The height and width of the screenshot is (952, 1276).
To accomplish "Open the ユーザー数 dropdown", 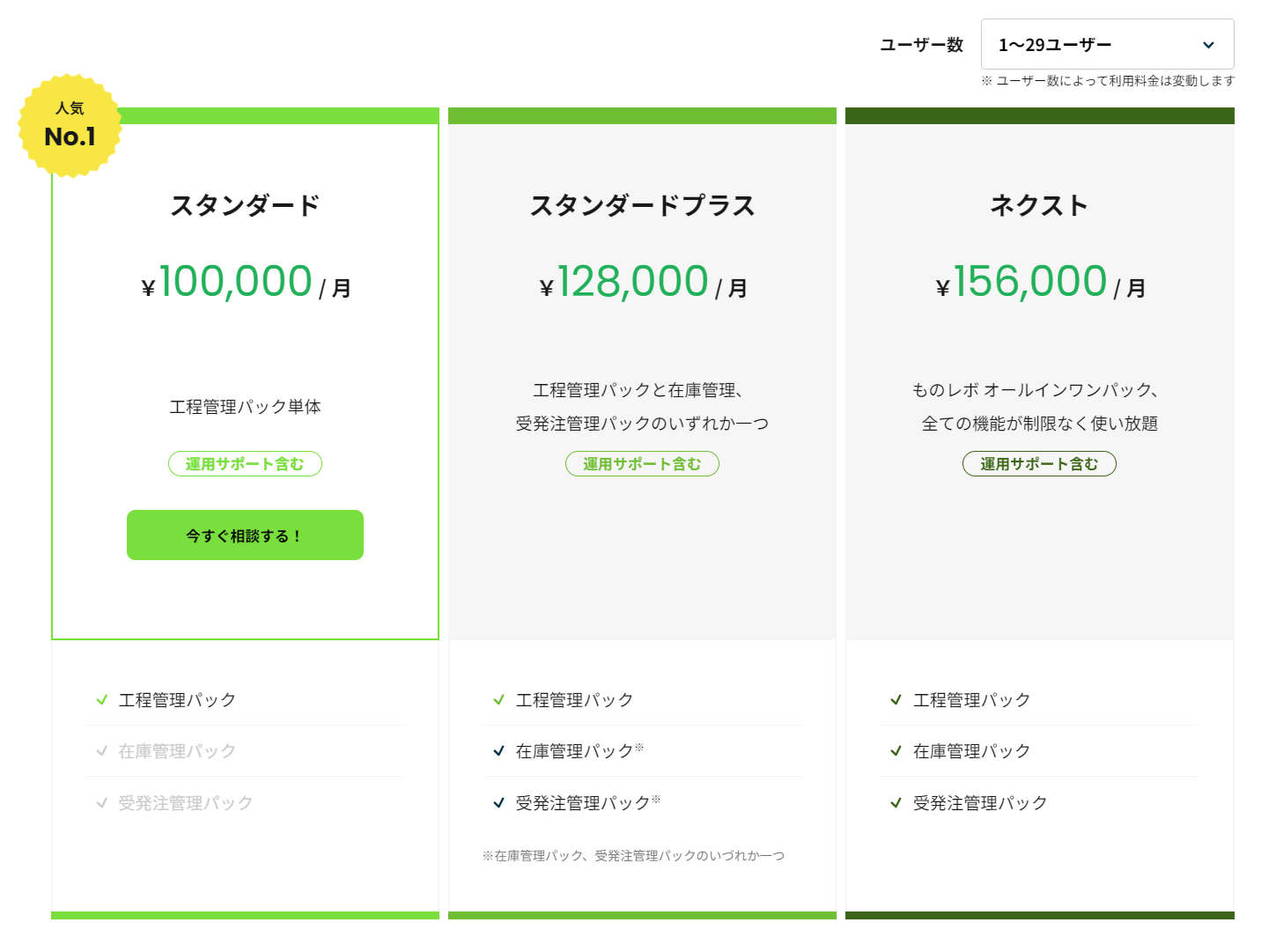I will (x=1106, y=45).
